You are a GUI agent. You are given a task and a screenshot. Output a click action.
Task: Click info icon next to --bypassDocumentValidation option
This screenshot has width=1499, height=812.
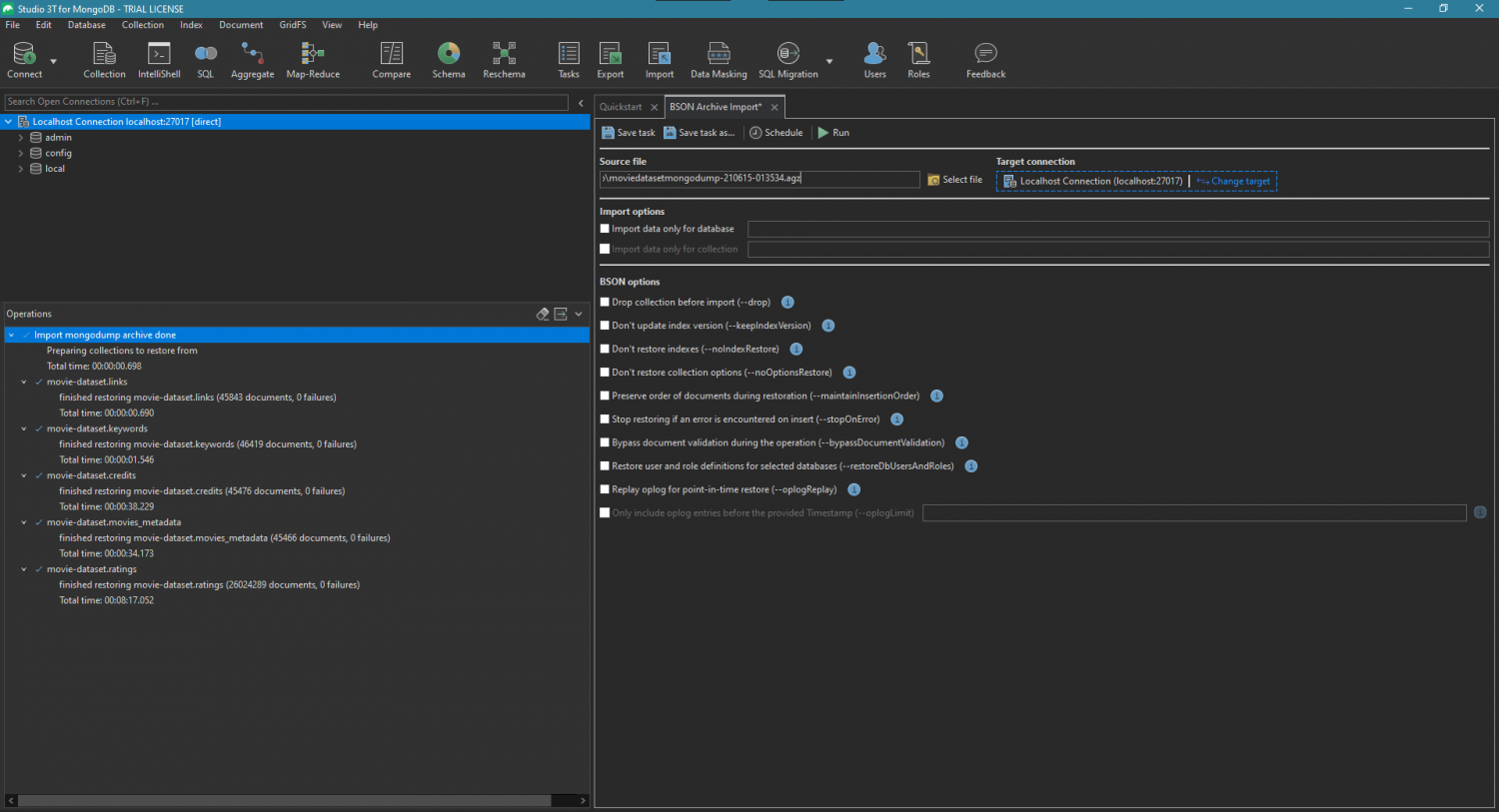[x=962, y=442]
